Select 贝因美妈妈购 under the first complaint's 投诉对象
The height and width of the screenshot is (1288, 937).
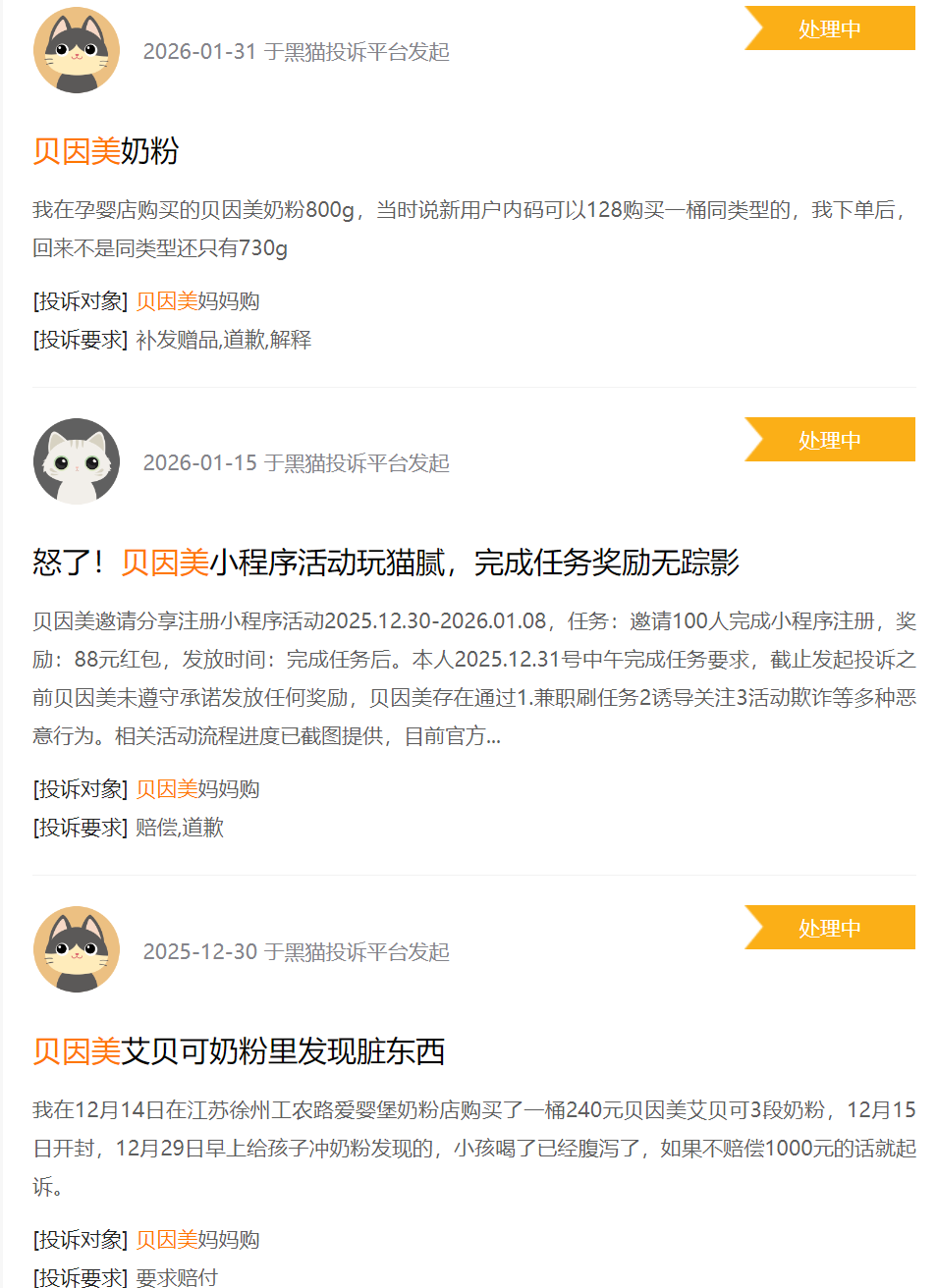pyautogui.click(x=197, y=301)
